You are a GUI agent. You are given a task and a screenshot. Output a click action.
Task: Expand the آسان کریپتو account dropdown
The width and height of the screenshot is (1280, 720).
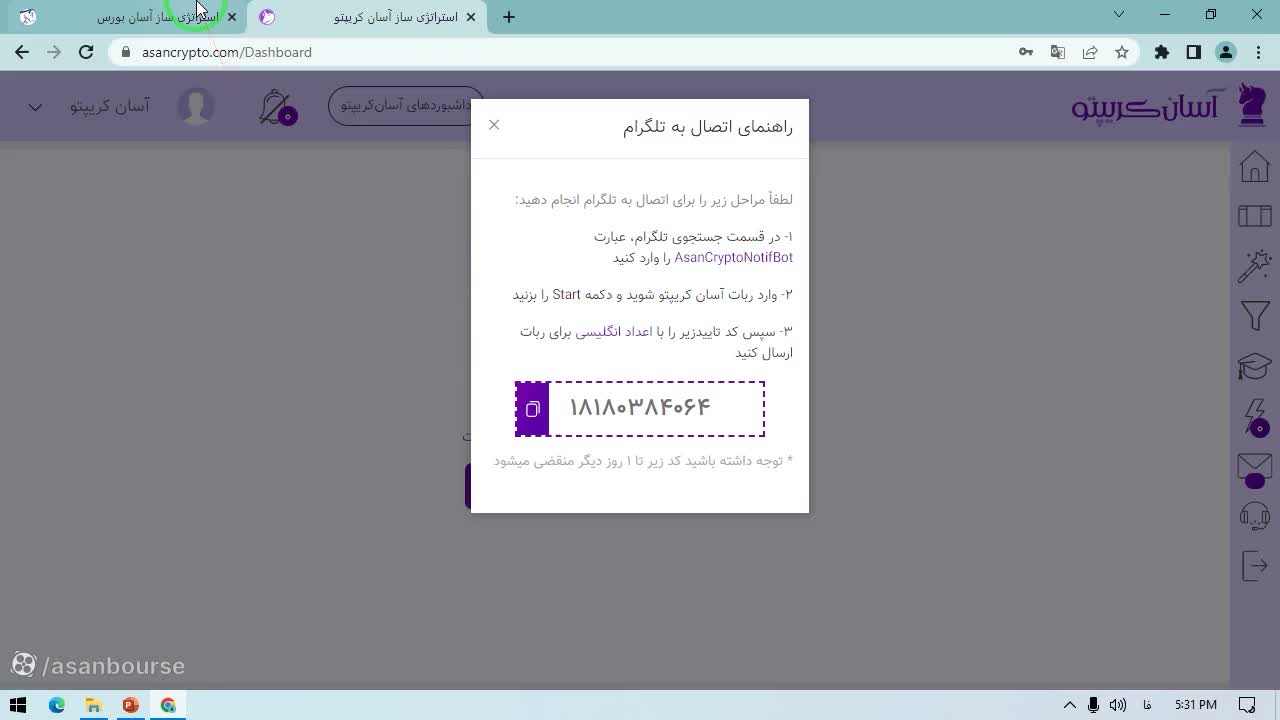(x=35, y=107)
